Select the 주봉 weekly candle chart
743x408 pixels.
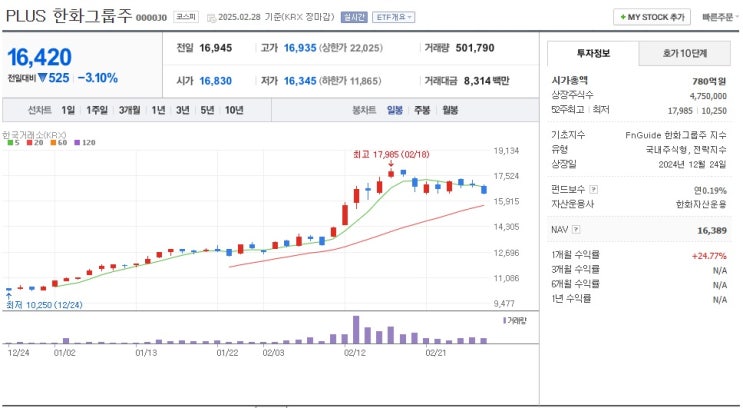click(422, 110)
